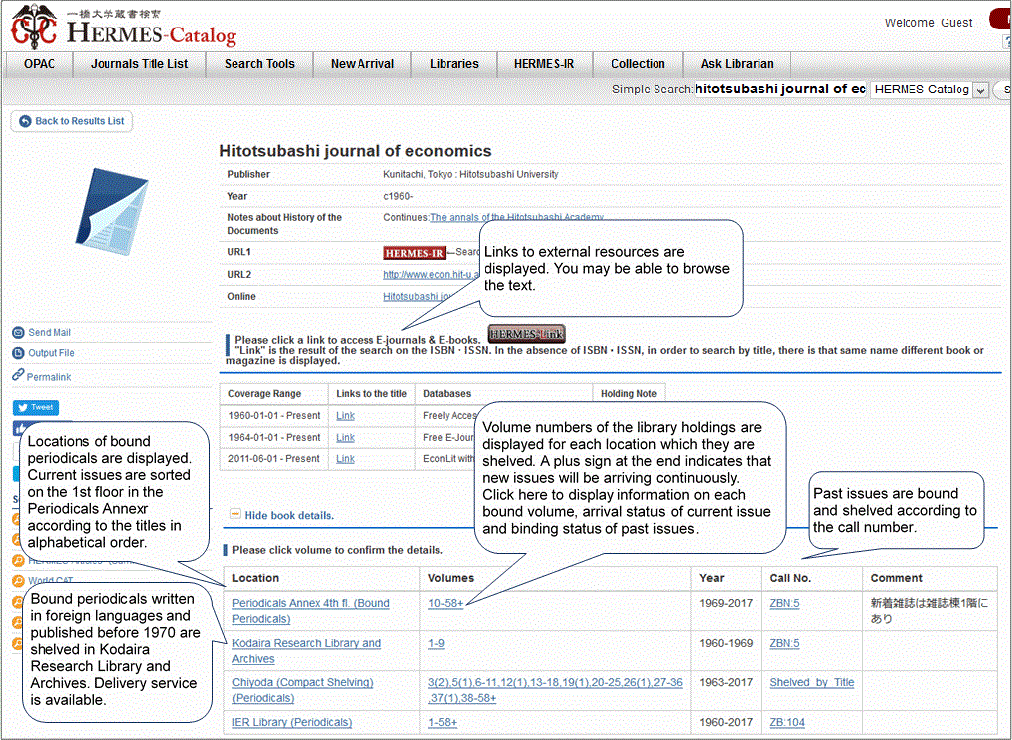
Task: Click the Permalink link text
Action: click(x=48, y=377)
